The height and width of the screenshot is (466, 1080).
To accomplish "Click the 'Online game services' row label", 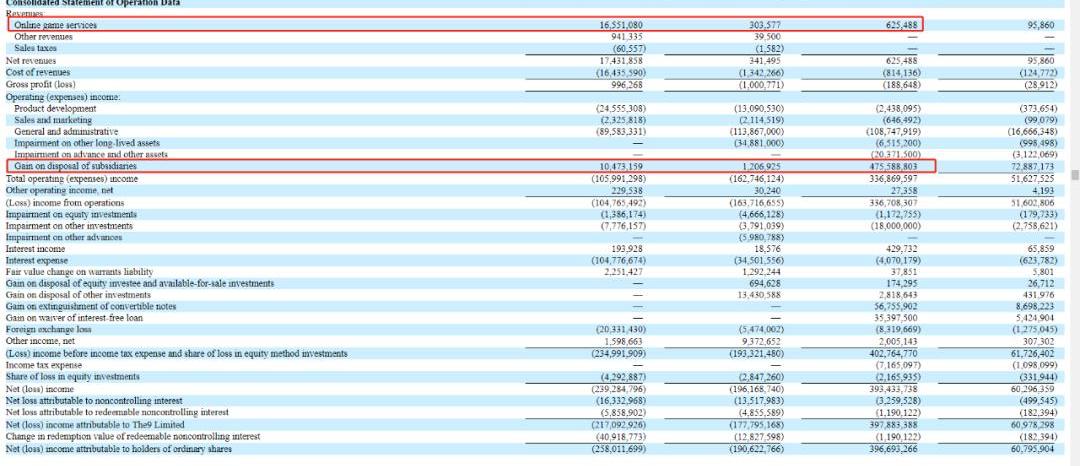I will (56, 24).
